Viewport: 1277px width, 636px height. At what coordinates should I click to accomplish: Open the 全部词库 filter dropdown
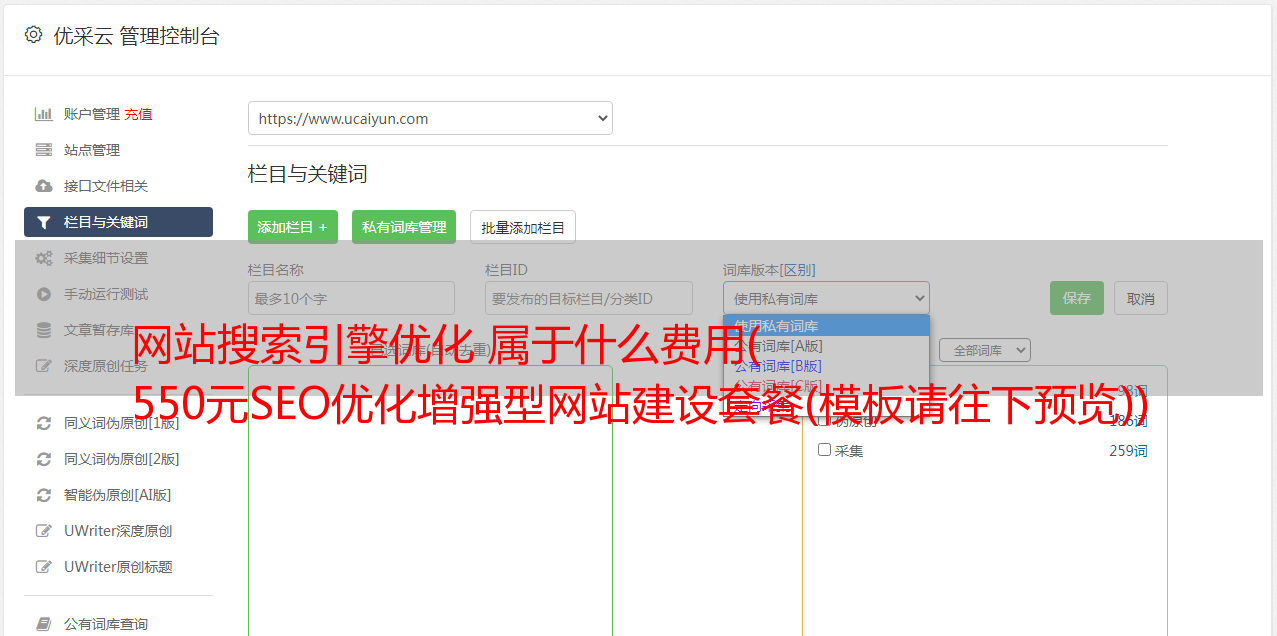tap(984, 350)
